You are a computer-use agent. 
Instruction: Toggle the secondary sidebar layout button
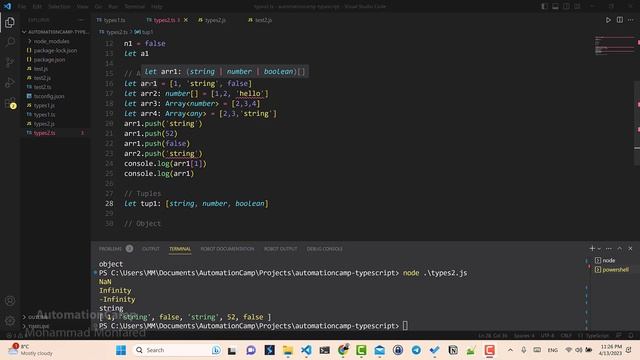coord(567,6)
